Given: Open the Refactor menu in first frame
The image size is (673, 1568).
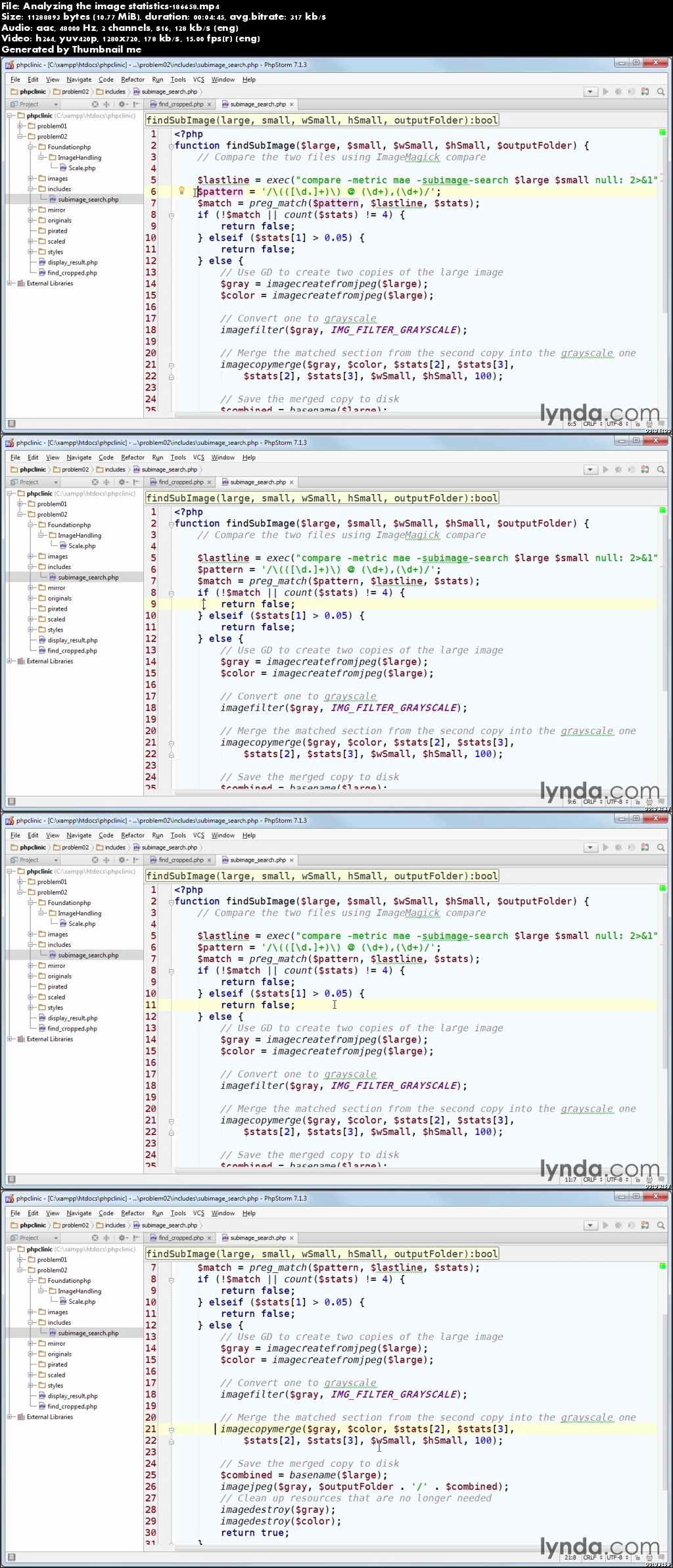Looking at the screenshot, I should tap(133, 80).
